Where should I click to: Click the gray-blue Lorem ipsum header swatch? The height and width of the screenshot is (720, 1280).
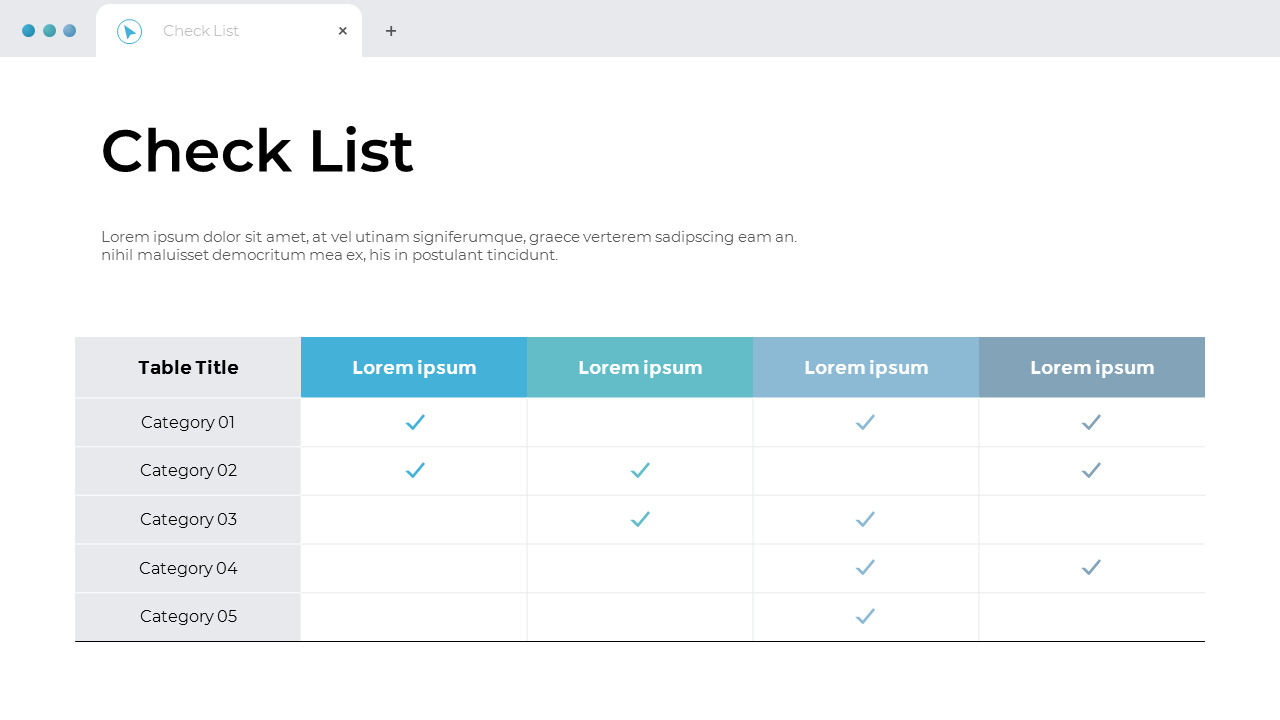pyautogui.click(x=1091, y=367)
